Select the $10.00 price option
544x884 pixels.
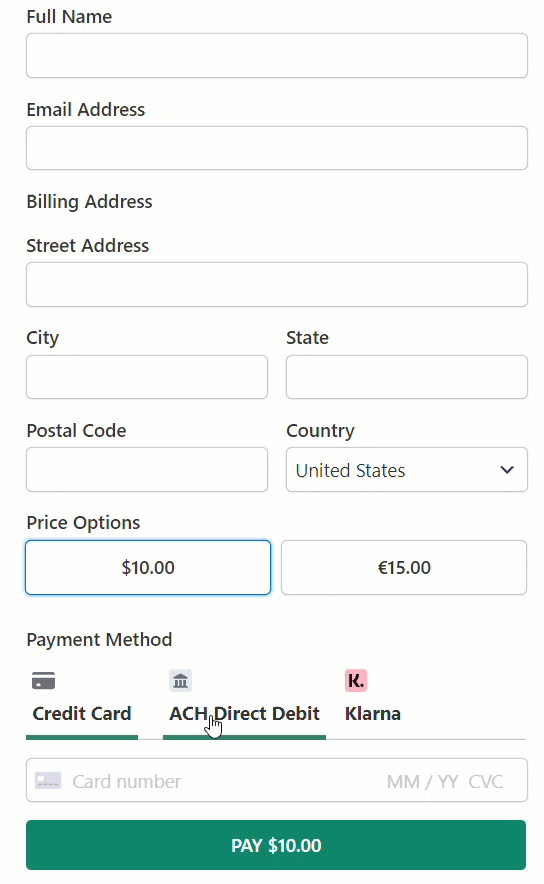pos(148,567)
